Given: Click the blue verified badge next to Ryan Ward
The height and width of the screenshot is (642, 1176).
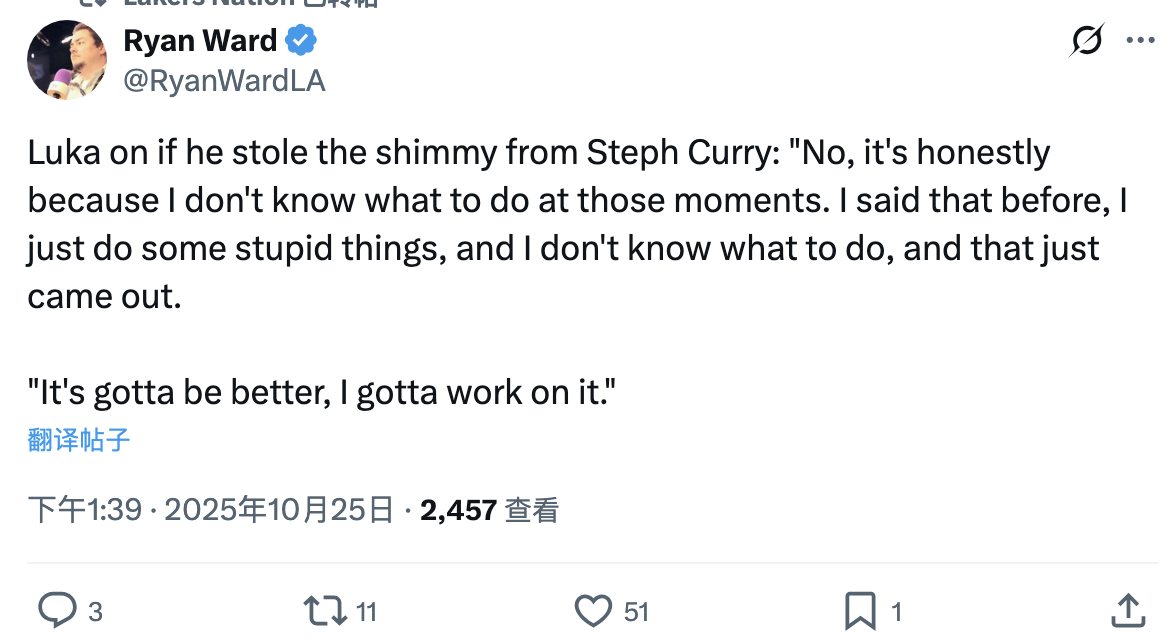Looking at the screenshot, I should point(301,41).
